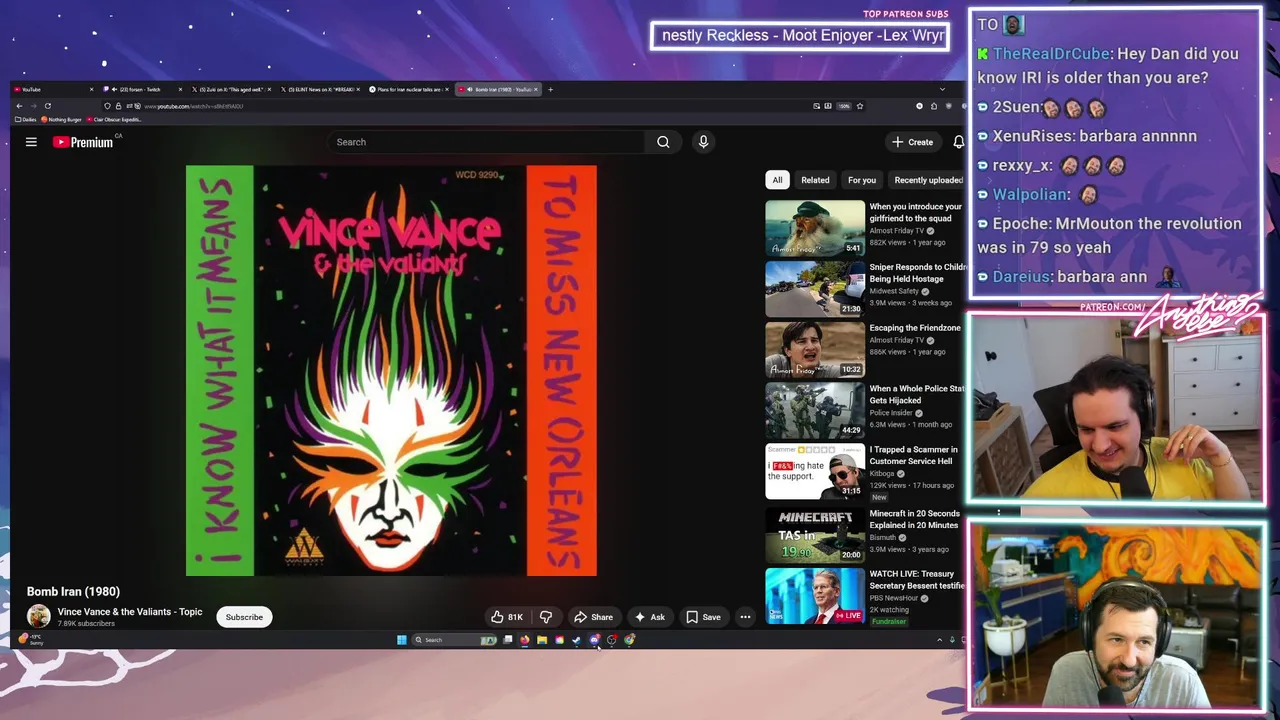Open 'girlfriend to the squad' thumbnail
Image resolution: width=1280 pixels, height=720 pixels.
[815, 229]
